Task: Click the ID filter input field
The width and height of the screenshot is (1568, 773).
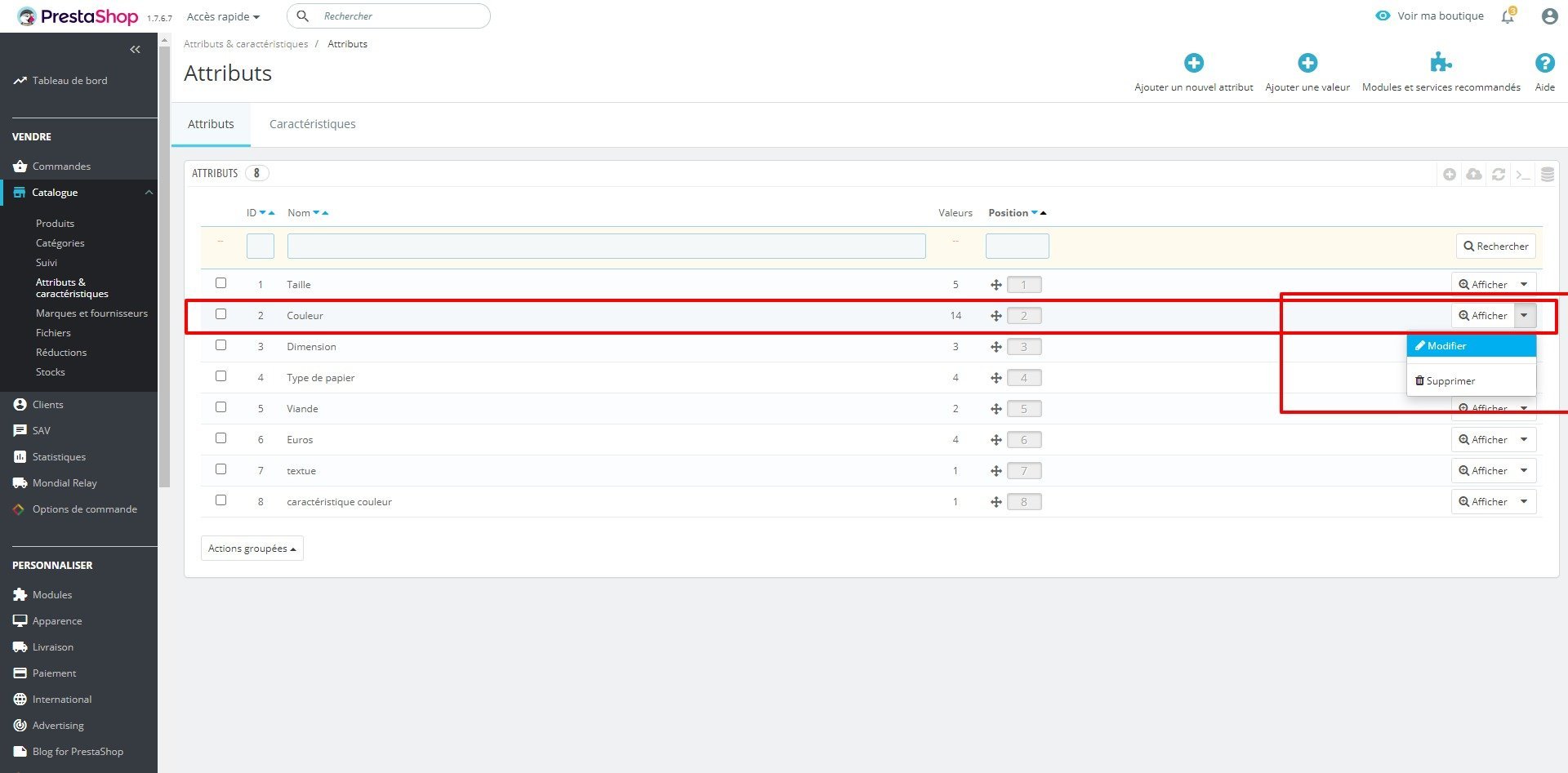Action: (261, 247)
